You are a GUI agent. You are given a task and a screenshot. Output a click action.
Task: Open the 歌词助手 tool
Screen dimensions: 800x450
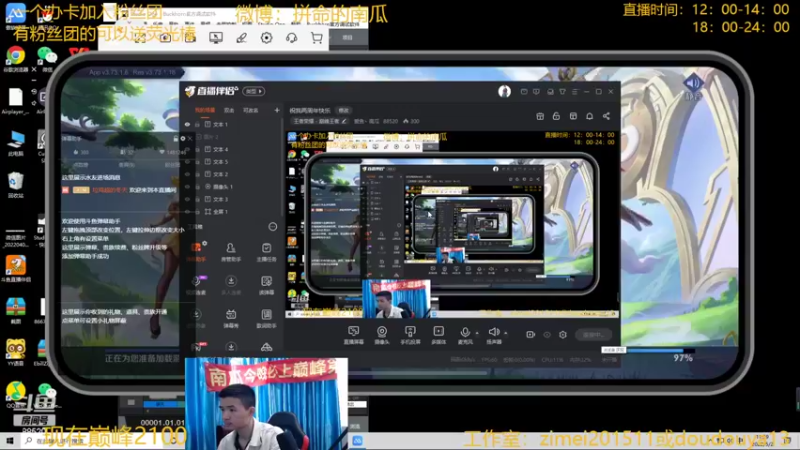click(x=266, y=318)
